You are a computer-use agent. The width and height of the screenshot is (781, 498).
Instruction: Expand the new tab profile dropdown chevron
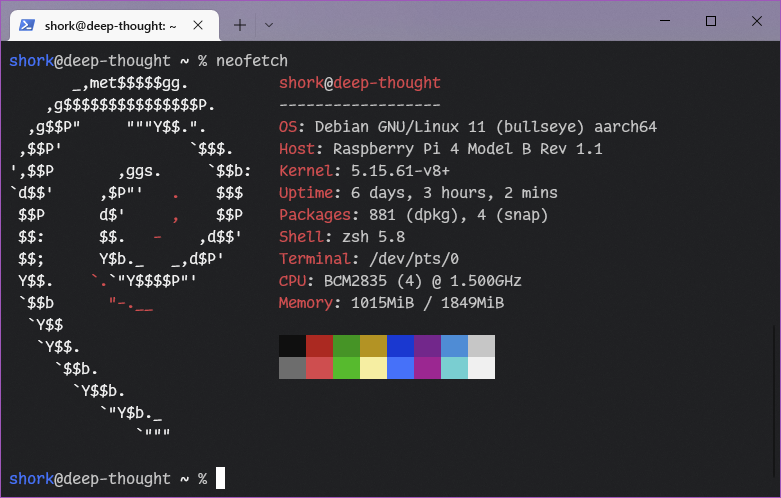pos(269,23)
